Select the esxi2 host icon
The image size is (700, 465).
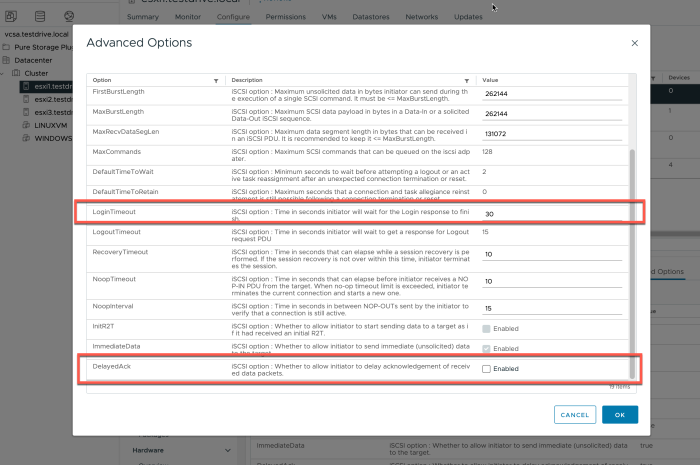coord(27,99)
